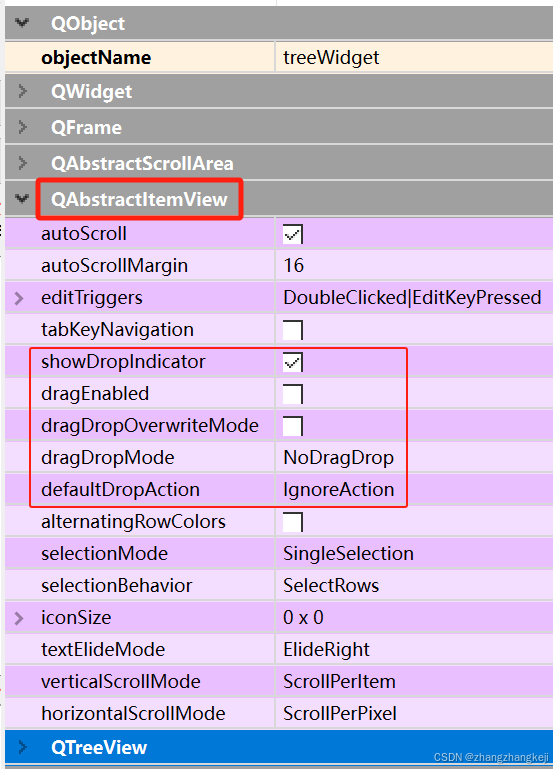Edit the autoScrollMargin value 16

tap(294, 265)
